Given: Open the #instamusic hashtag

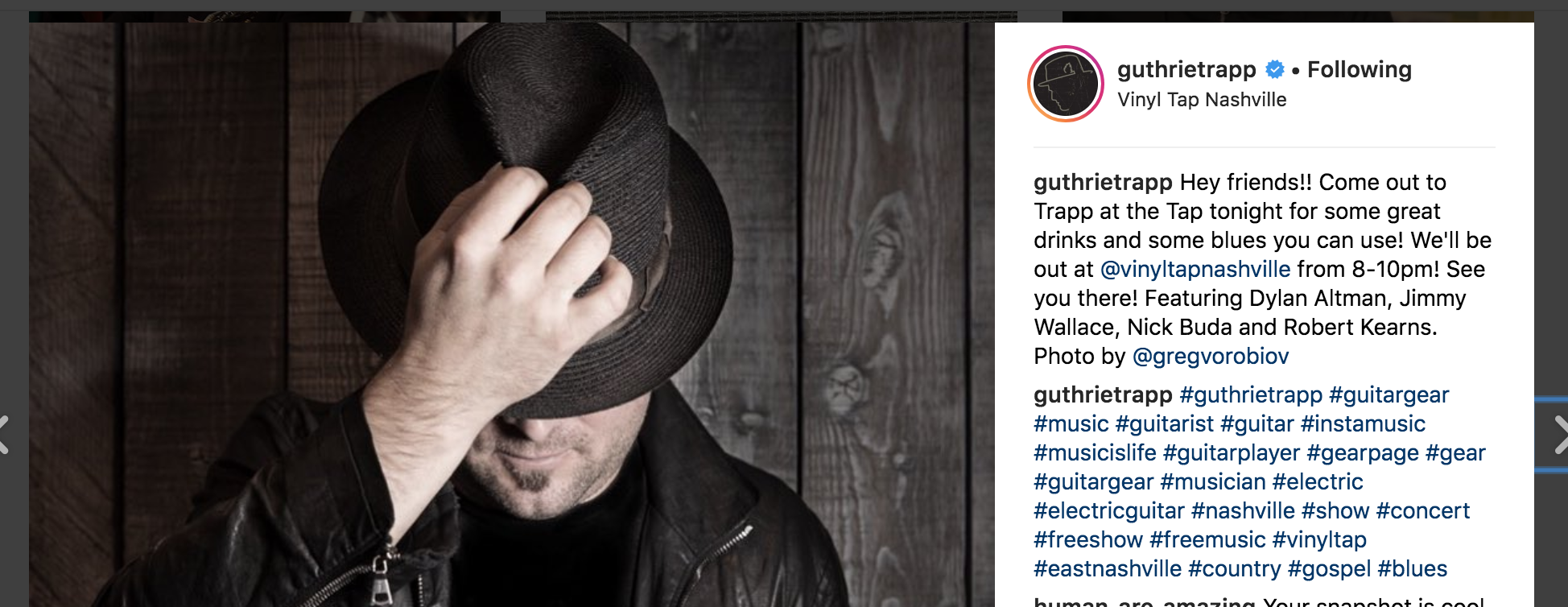Looking at the screenshot, I should [1363, 423].
